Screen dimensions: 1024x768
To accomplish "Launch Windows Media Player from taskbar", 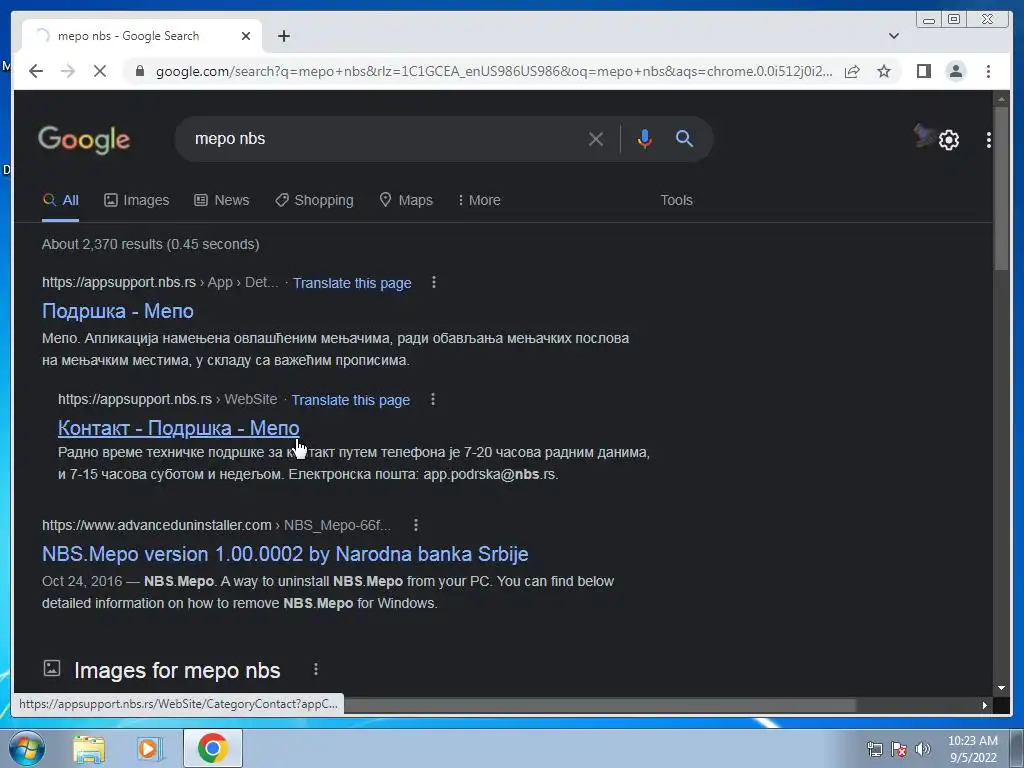I will click(x=150, y=748).
